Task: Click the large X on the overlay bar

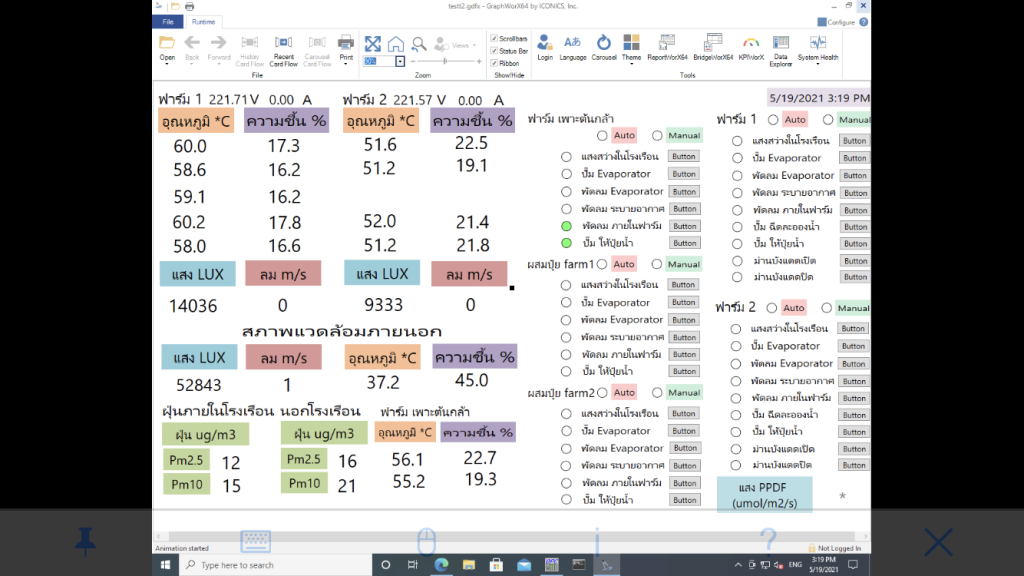Action: (938, 542)
